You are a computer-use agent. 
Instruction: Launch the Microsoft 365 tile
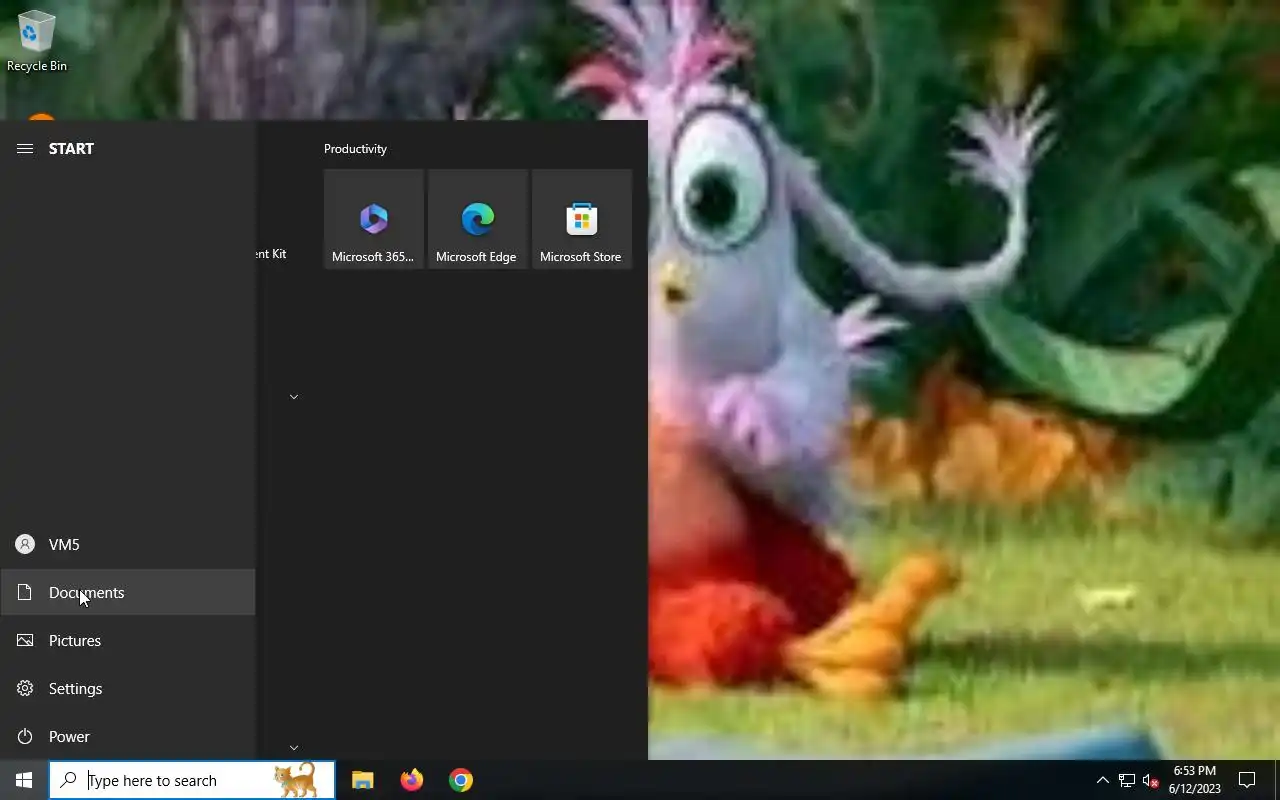(374, 219)
